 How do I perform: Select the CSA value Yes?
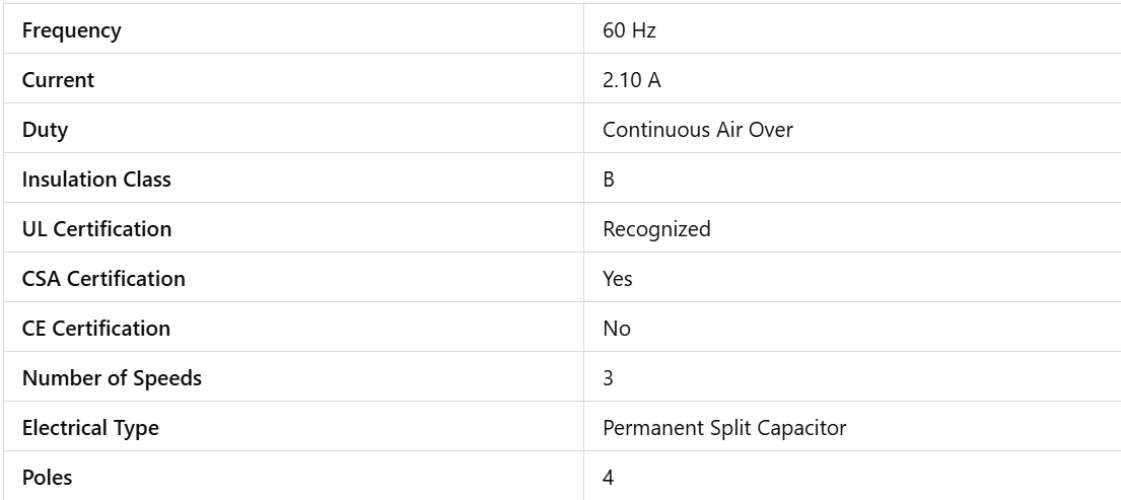tap(616, 279)
